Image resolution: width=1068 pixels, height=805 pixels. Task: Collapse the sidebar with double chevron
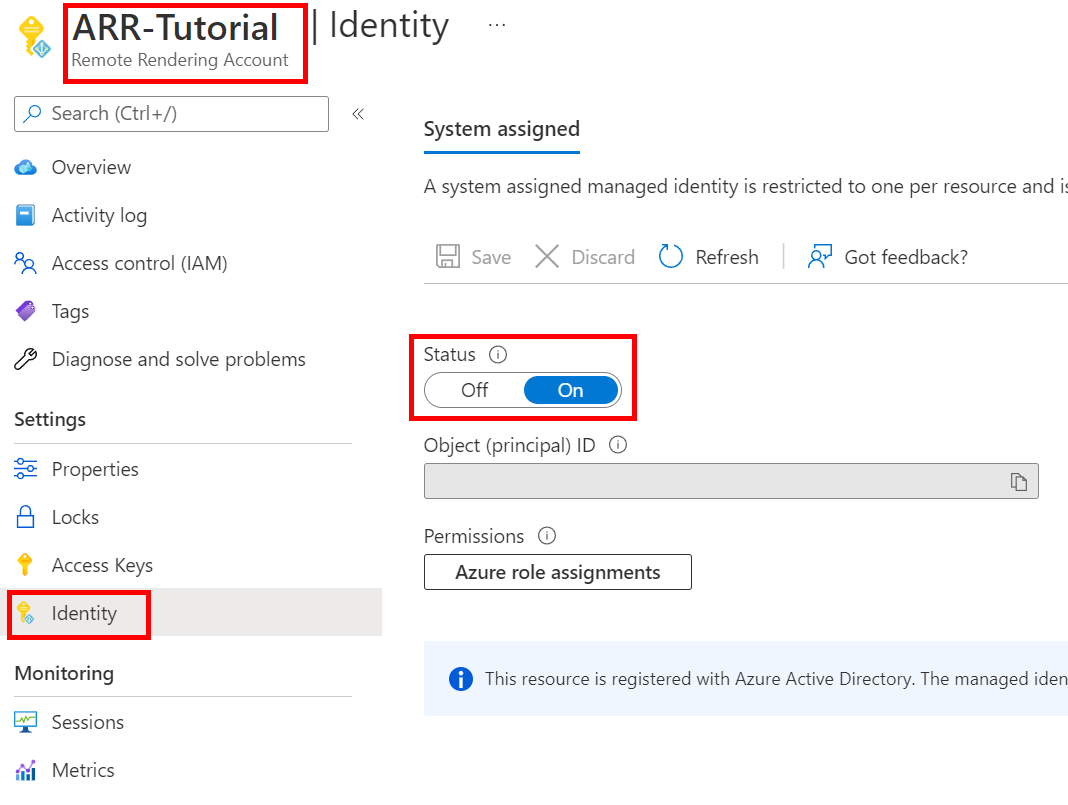[358, 114]
